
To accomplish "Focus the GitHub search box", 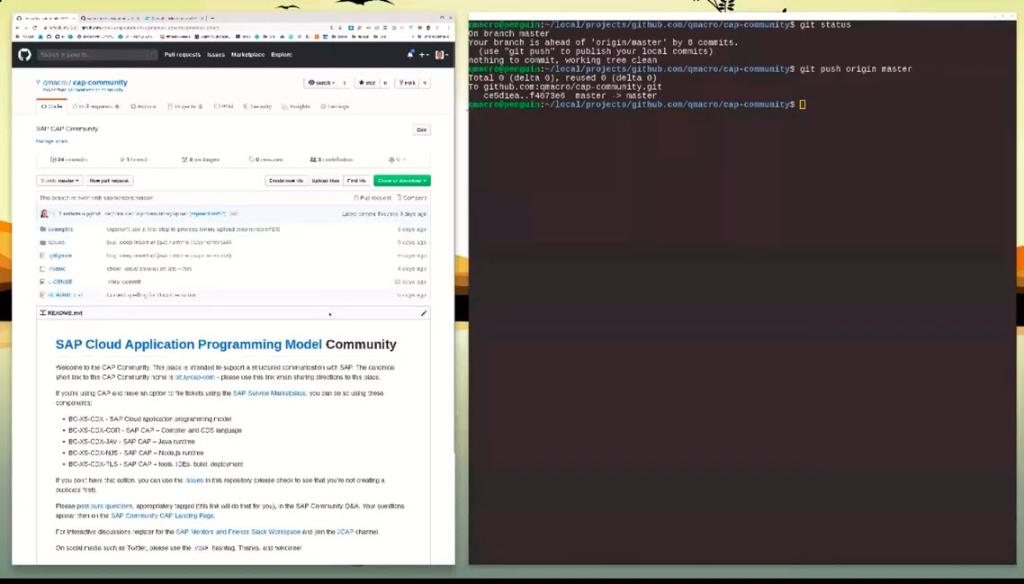I will click(97, 55).
